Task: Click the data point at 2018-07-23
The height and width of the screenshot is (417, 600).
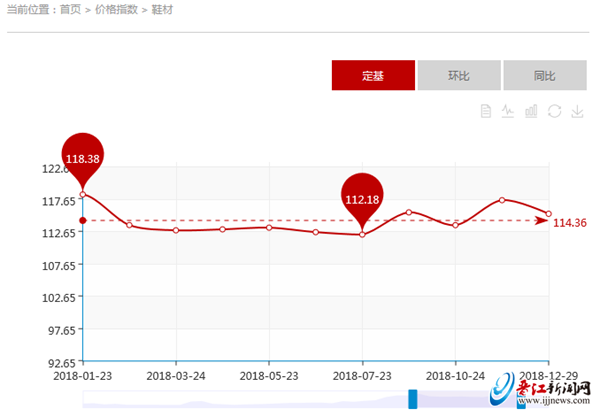Action: [362, 234]
